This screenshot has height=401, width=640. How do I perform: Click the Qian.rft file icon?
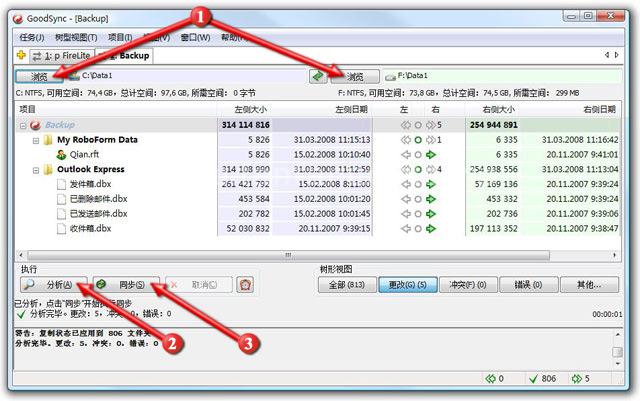click(61, 155)
